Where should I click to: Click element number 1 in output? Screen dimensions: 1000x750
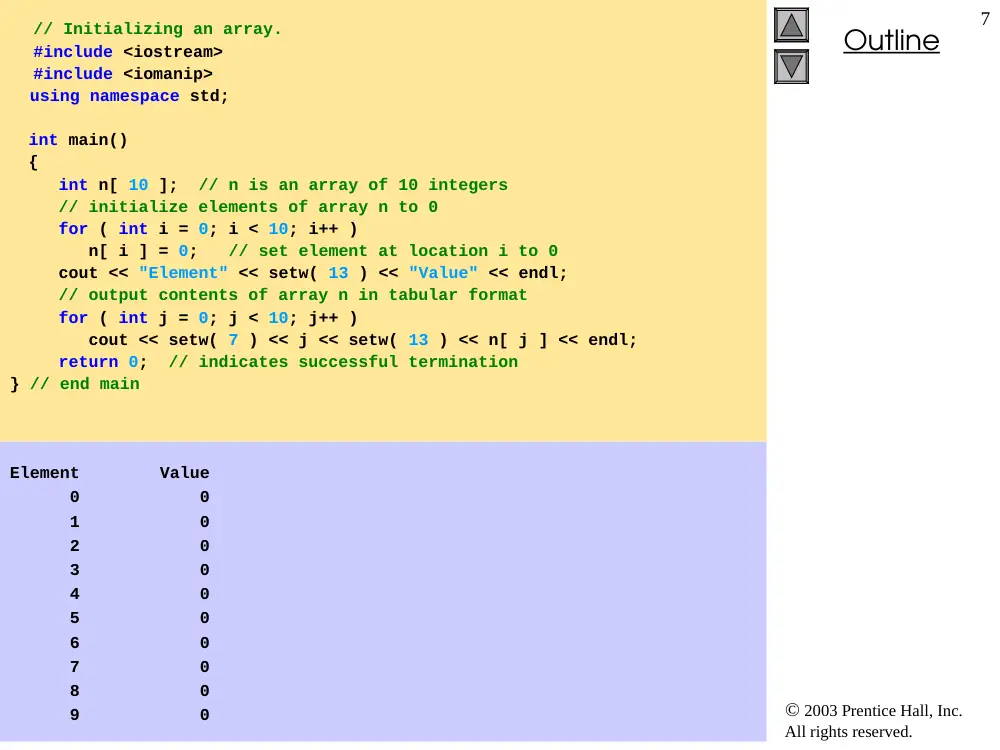coord(75,522)
